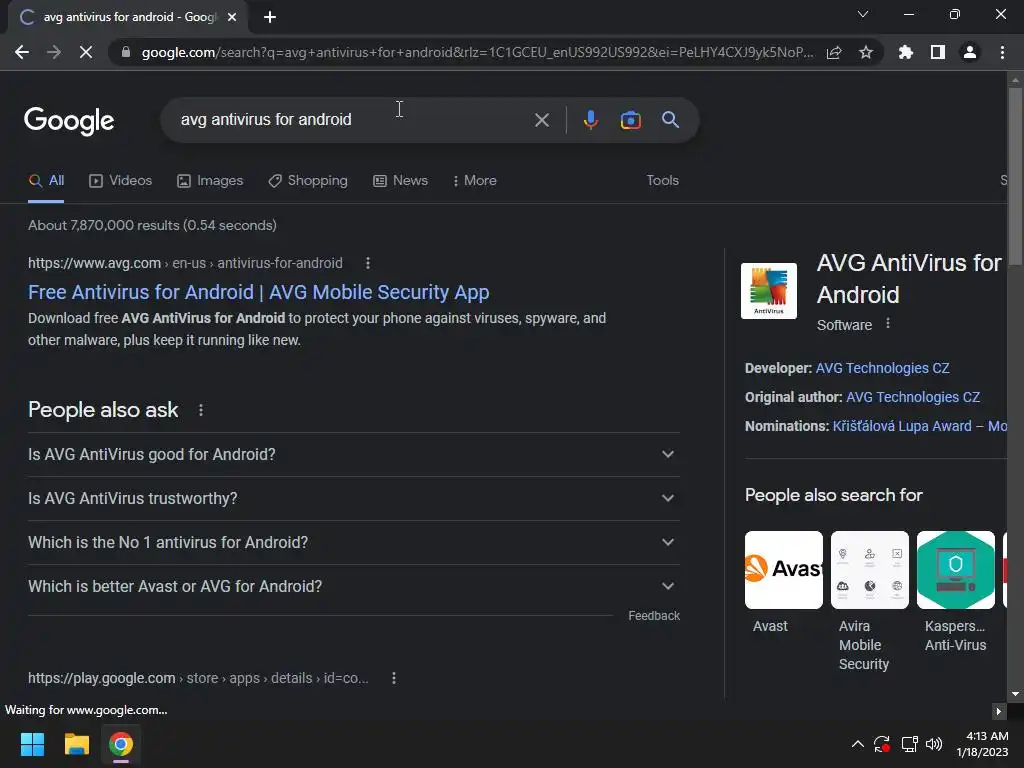Image resolution: width=1024 pixels, height=768 pixels.
Task: Go back to the previous page
Action: coord(22,52)
